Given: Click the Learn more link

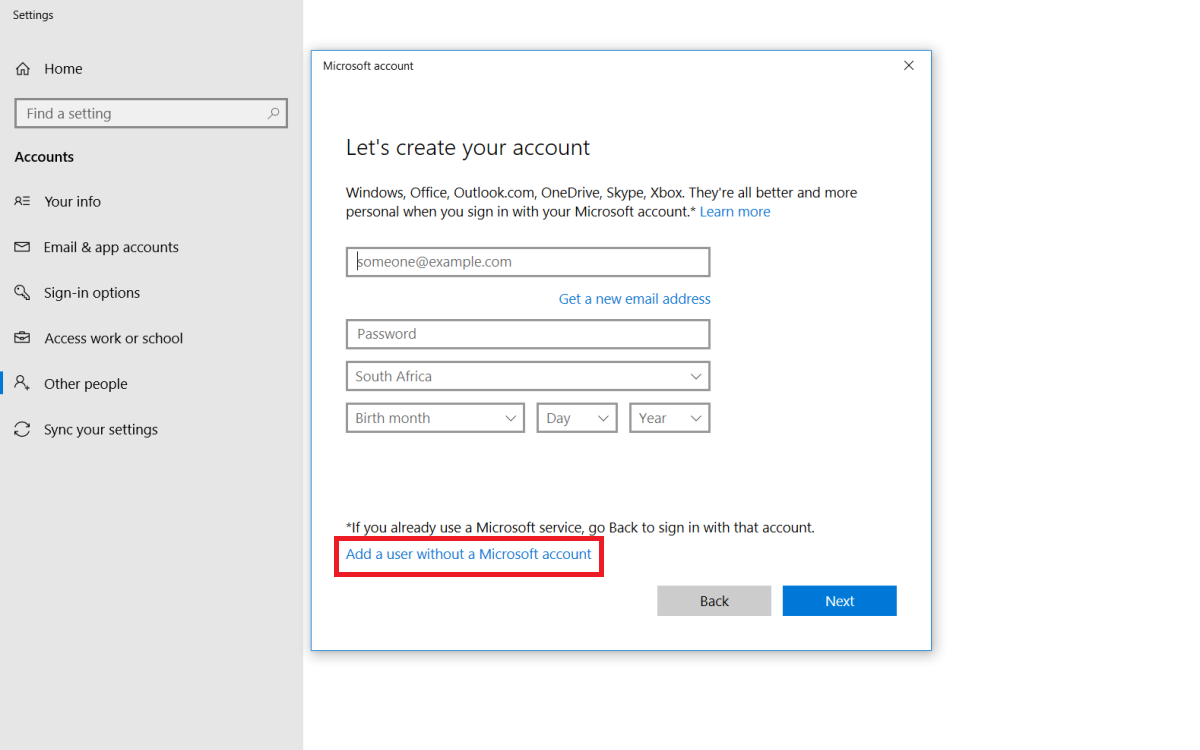Looking at the screenshot, I should [x=735, y=212].
